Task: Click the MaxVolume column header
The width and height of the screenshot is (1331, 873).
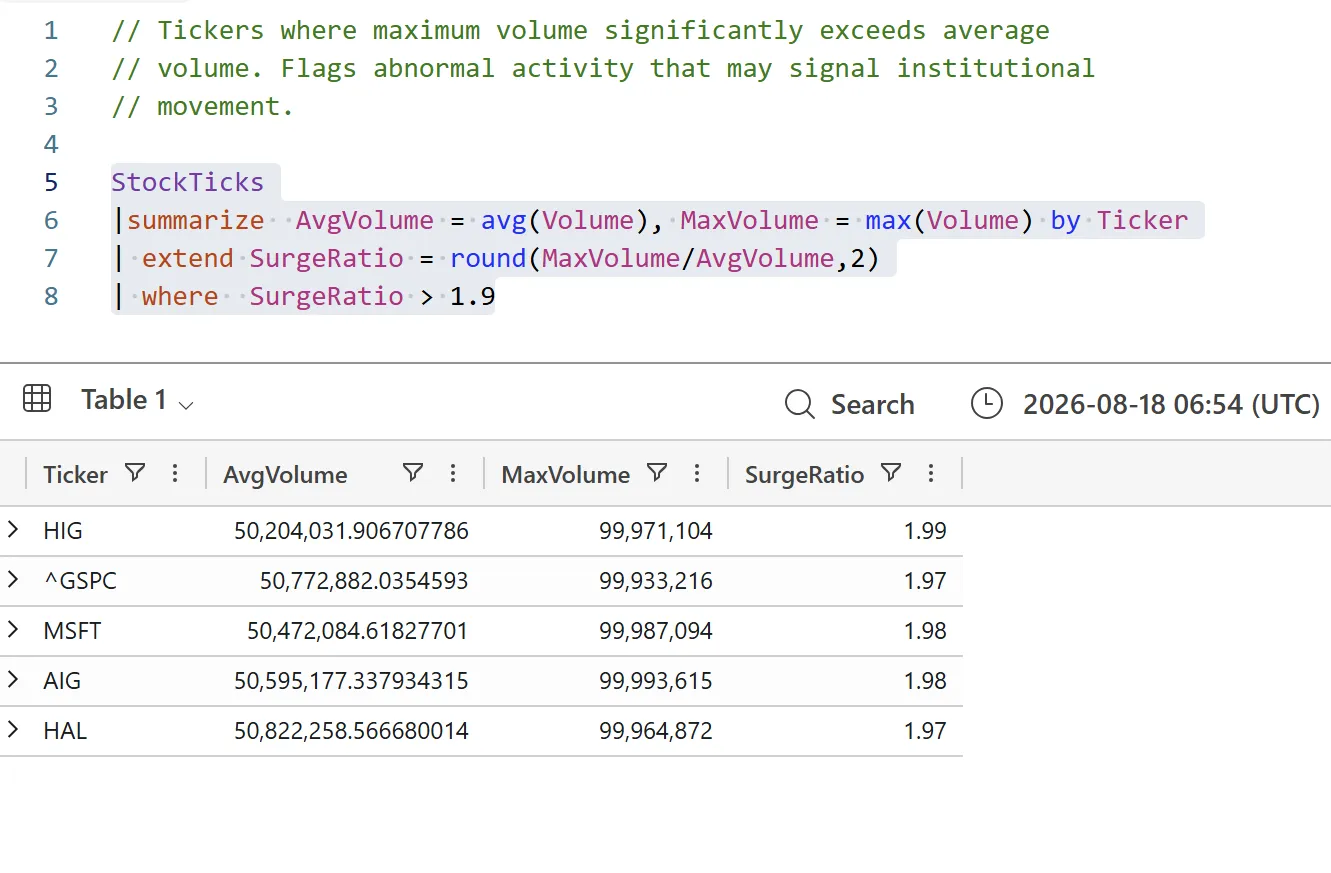Action: point(566,475)
